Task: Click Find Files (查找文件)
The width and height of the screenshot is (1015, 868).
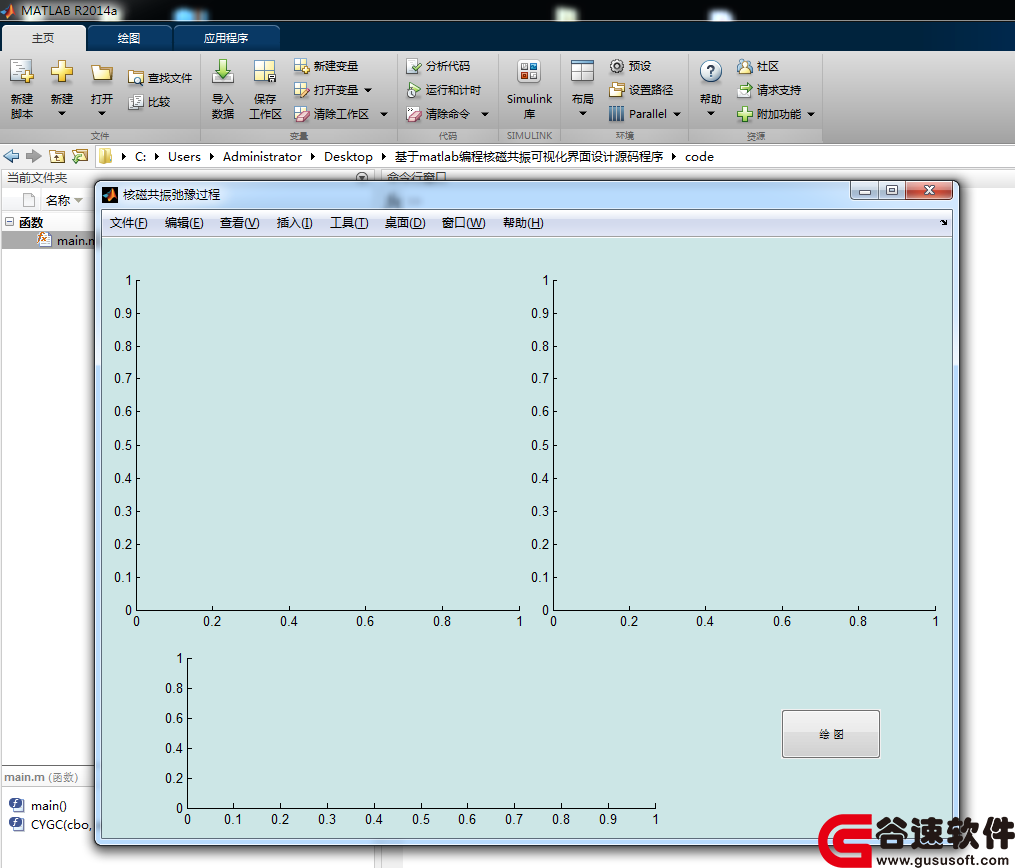Action: pyautogui.click(x=160, y=78)
